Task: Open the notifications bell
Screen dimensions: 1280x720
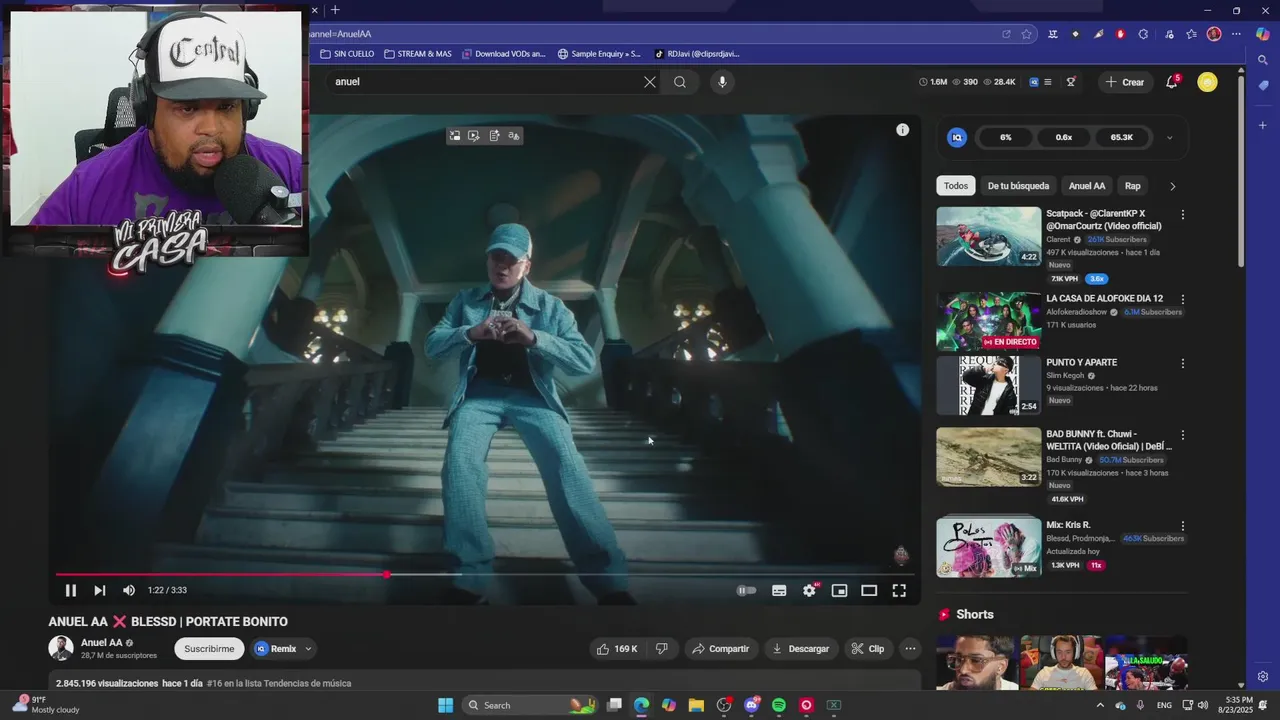Action: click(1172, 82)
